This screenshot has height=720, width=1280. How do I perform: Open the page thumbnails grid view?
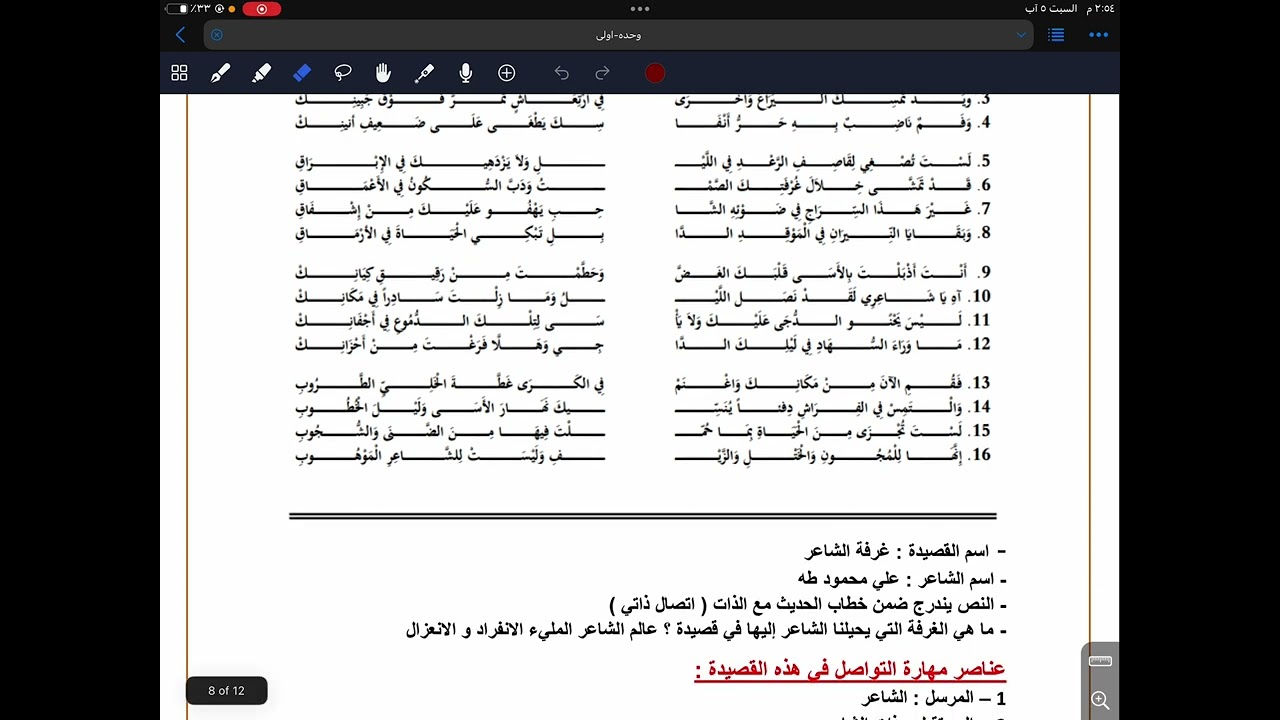coord(179,73)
